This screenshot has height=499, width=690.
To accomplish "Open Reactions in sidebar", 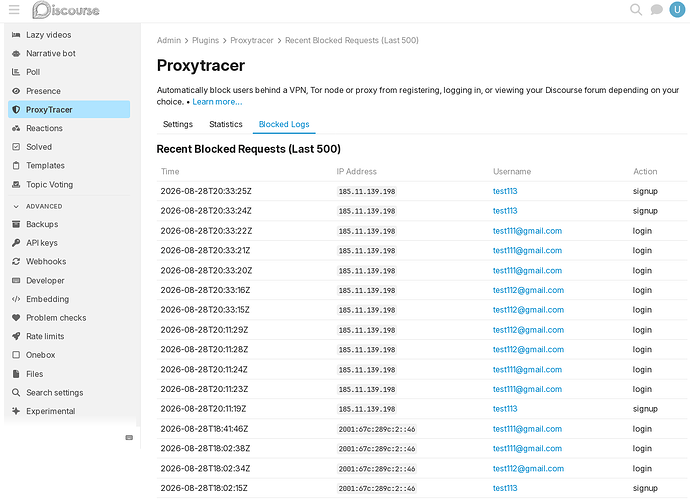I will (x=44, y=128).
